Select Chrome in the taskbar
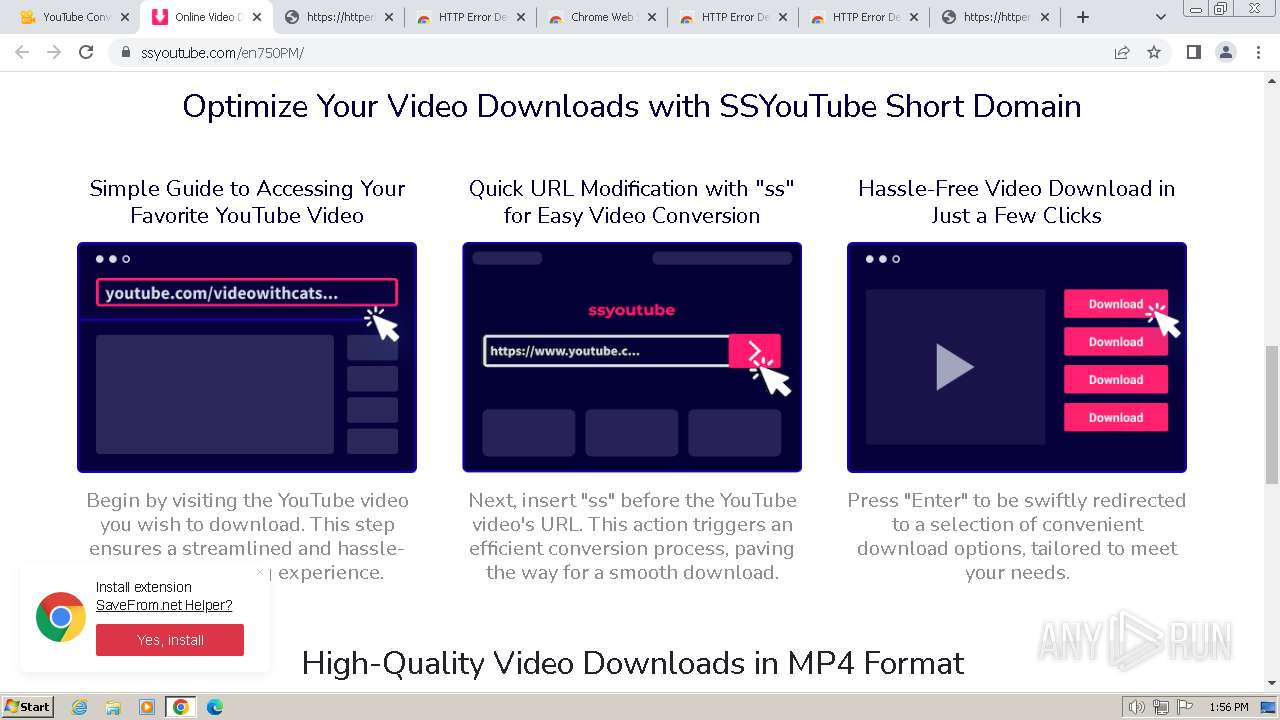Viewport: 1280px width, 720px height. [180, 707]
